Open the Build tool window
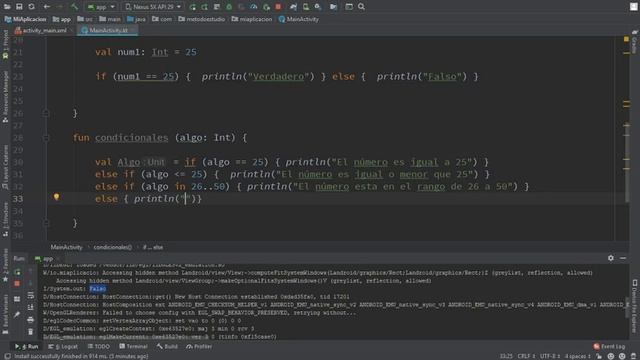This screenshot has height=360, width=640. (167, 346)
